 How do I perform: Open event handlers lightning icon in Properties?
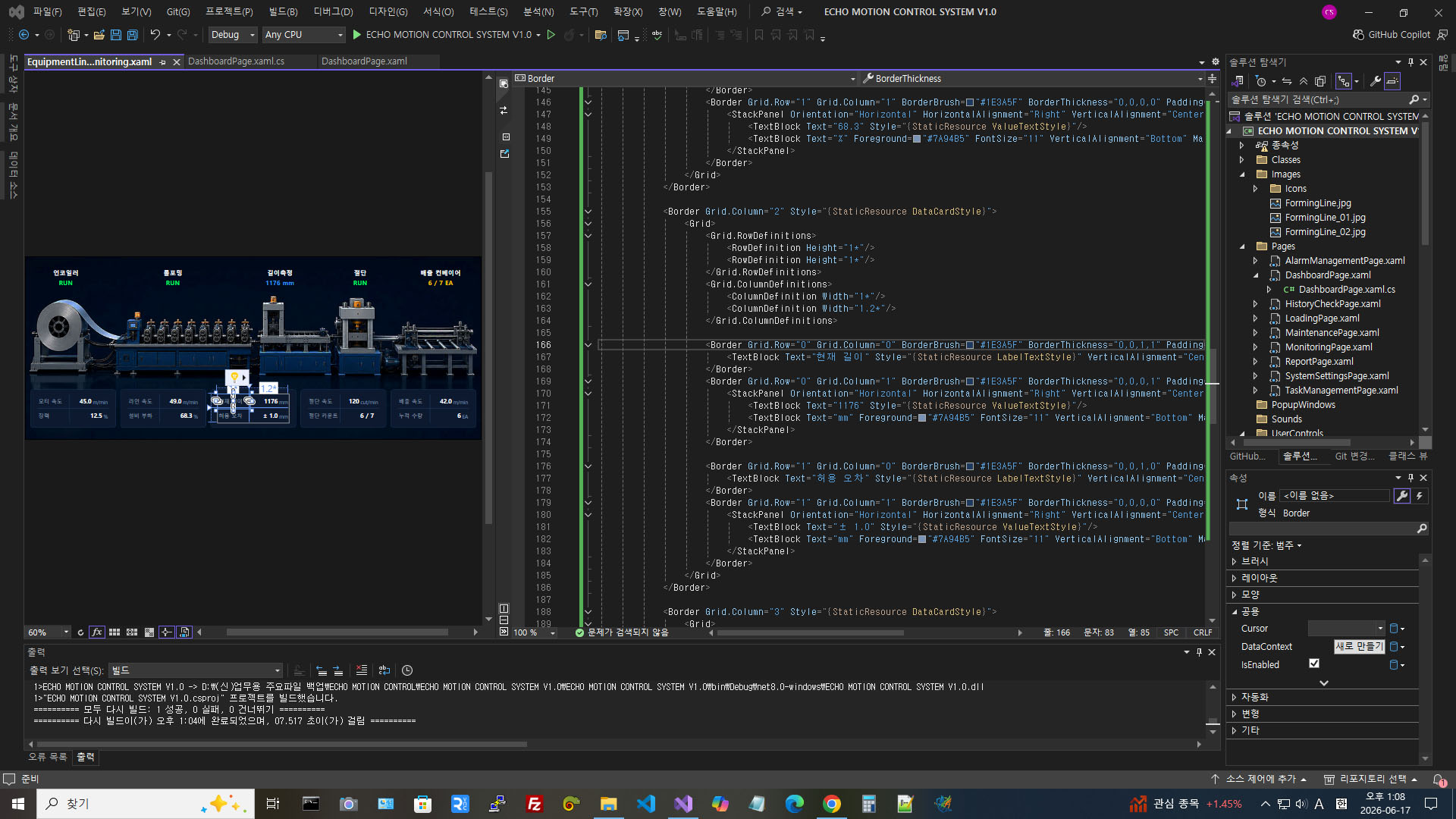(x=1420, y=496)
